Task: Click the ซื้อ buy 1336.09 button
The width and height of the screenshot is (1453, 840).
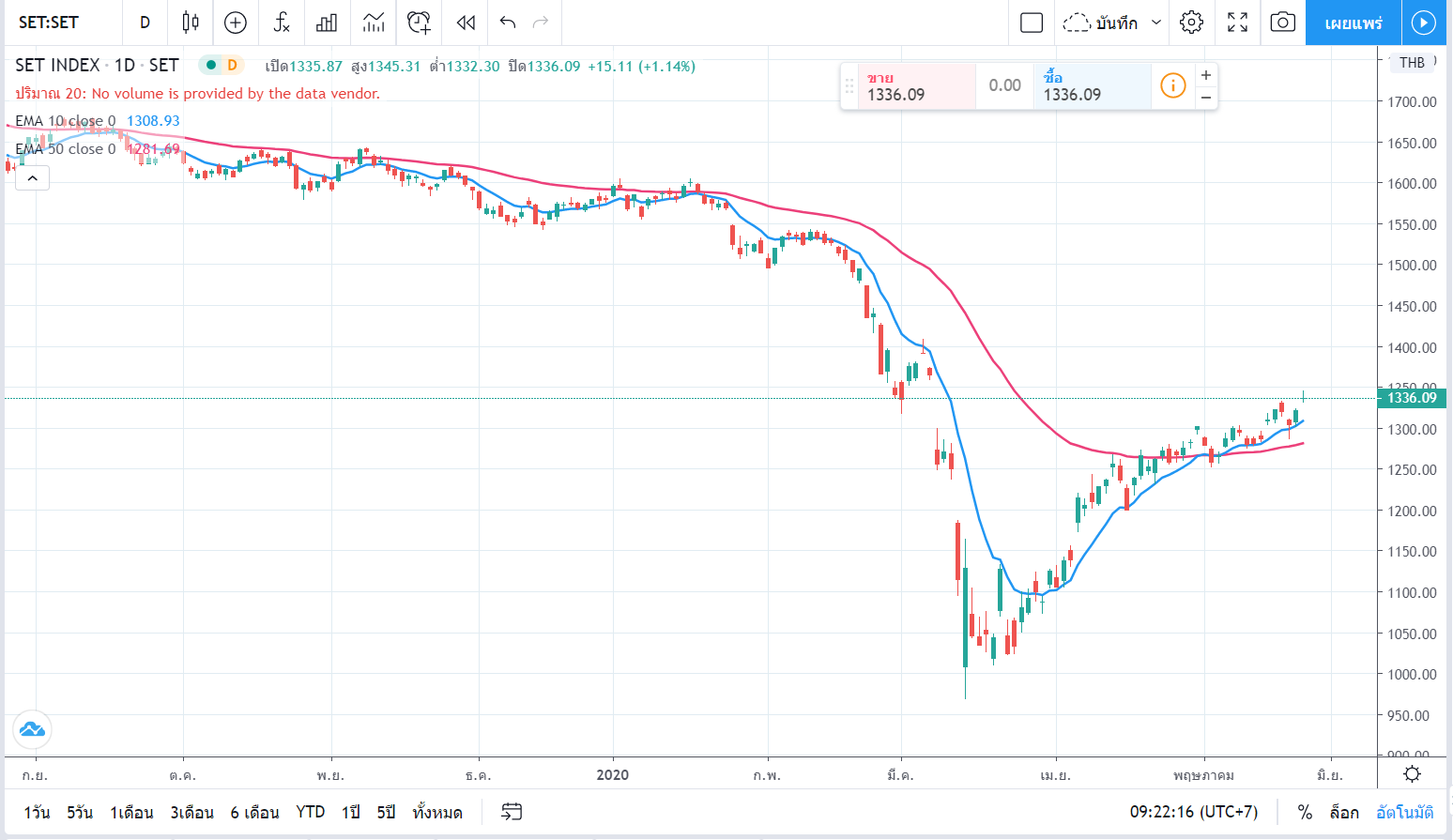Action: (x=1093, y=86)
